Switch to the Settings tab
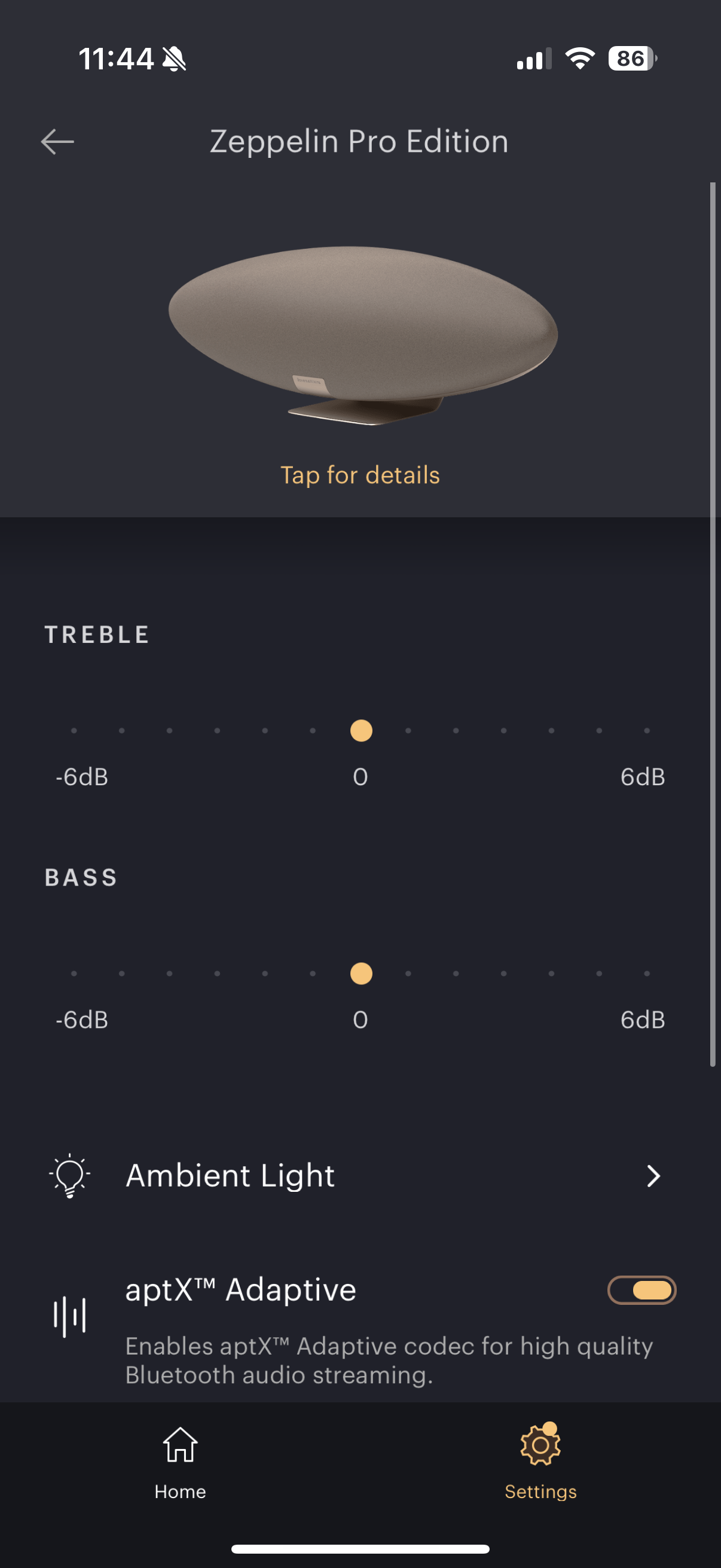Screen dimensions: 721x1568 pyautogui.click(x=540, y=1462)
